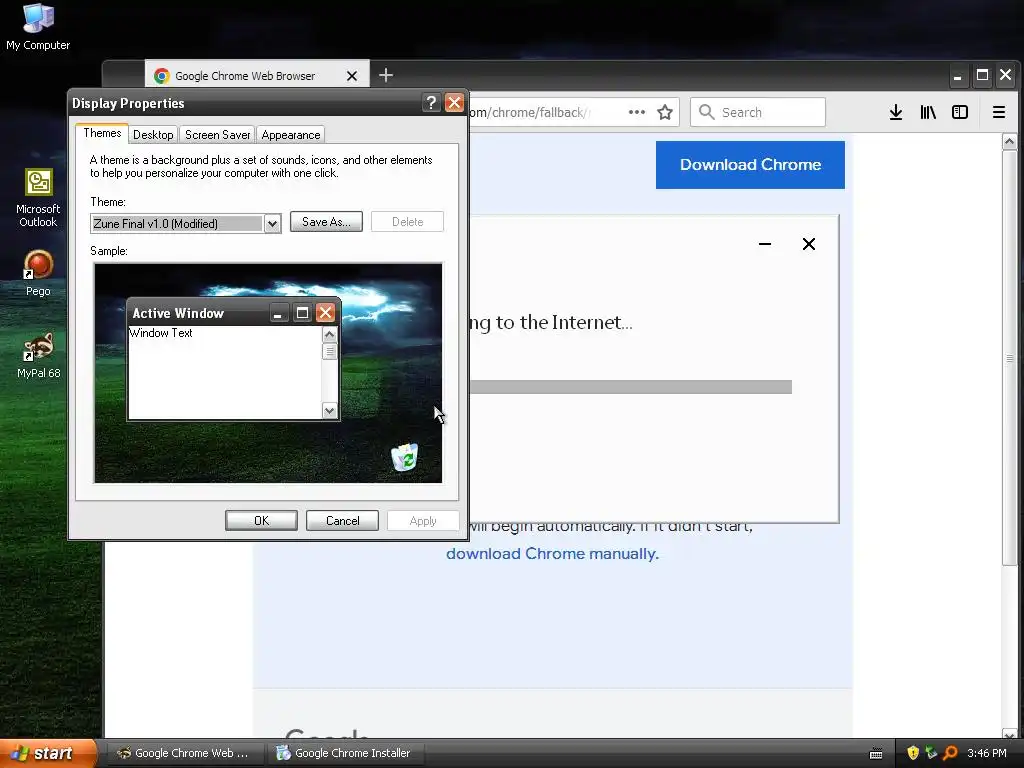
Task: Open the browser library icon
Action: coord(928,112)
